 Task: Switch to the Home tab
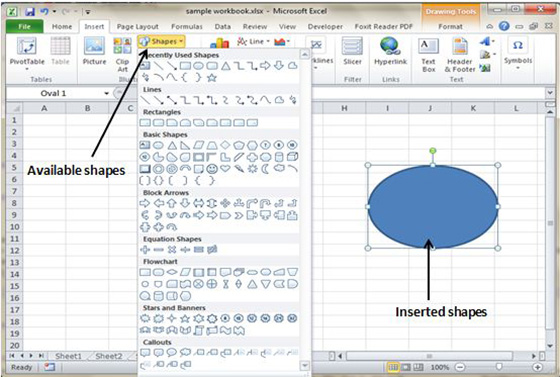[62, 27]
